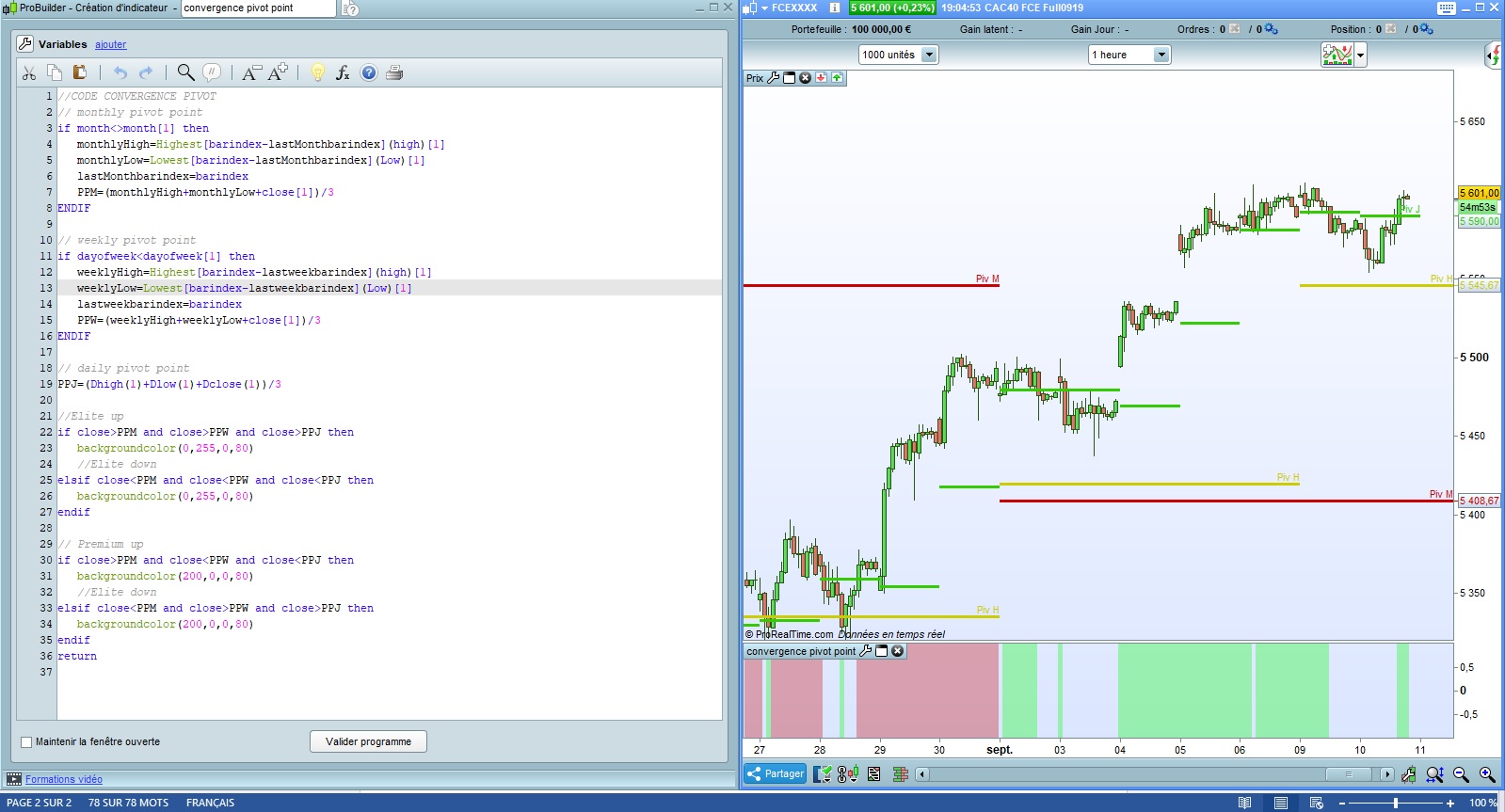Remove the Prix panel with X icon

(x=805, y=78)
